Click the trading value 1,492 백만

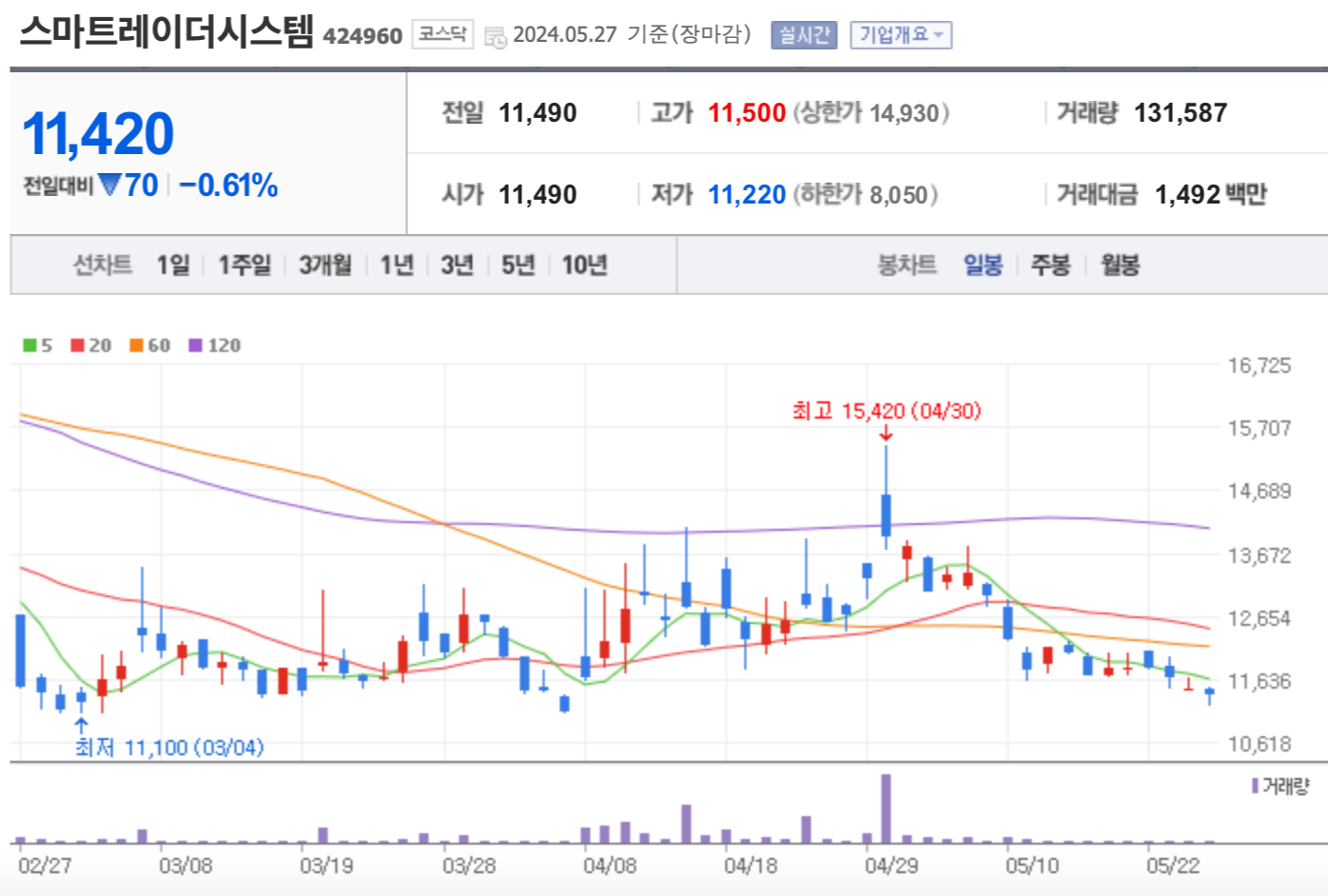1211,195
